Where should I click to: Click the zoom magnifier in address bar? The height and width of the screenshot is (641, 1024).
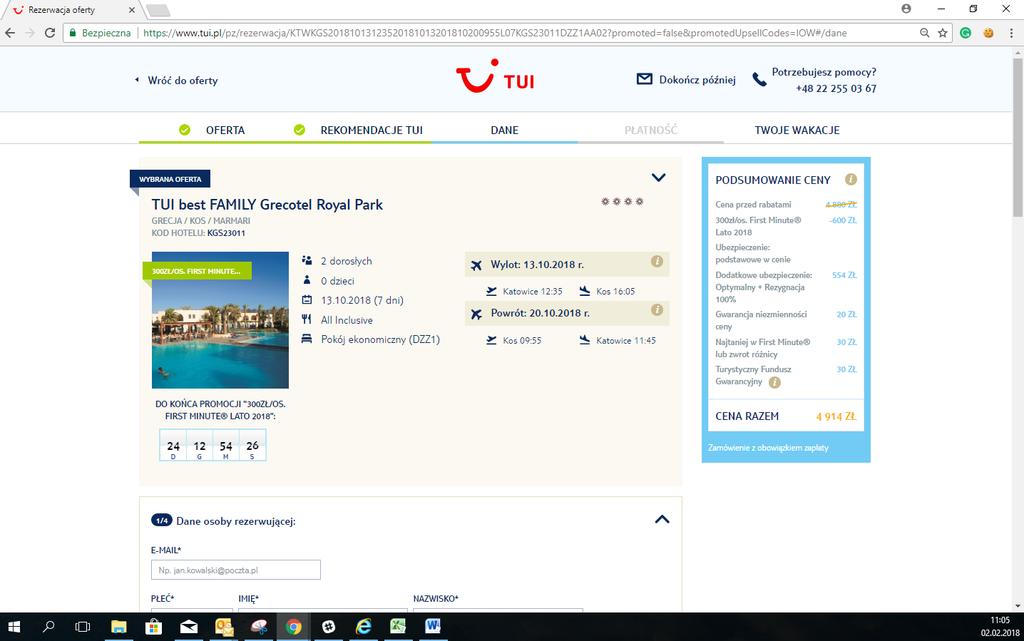pyautogui.click(x=924, y=33)
